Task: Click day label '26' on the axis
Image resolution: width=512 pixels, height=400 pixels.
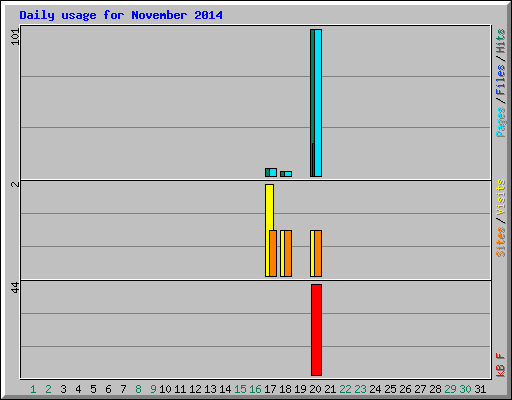Action: pos(405,389)
